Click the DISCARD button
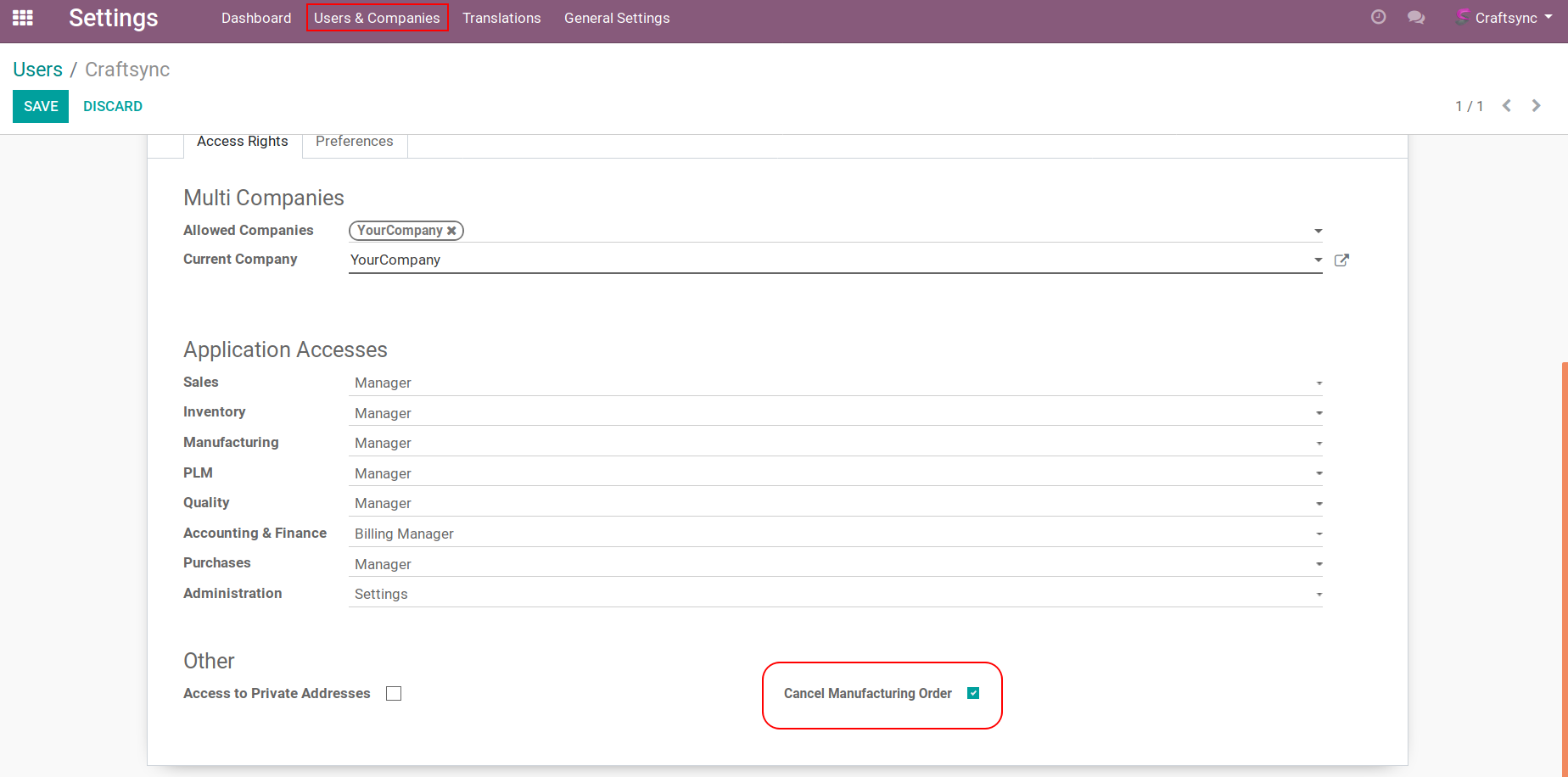The image size is (1568, 777). pos(113,107)
